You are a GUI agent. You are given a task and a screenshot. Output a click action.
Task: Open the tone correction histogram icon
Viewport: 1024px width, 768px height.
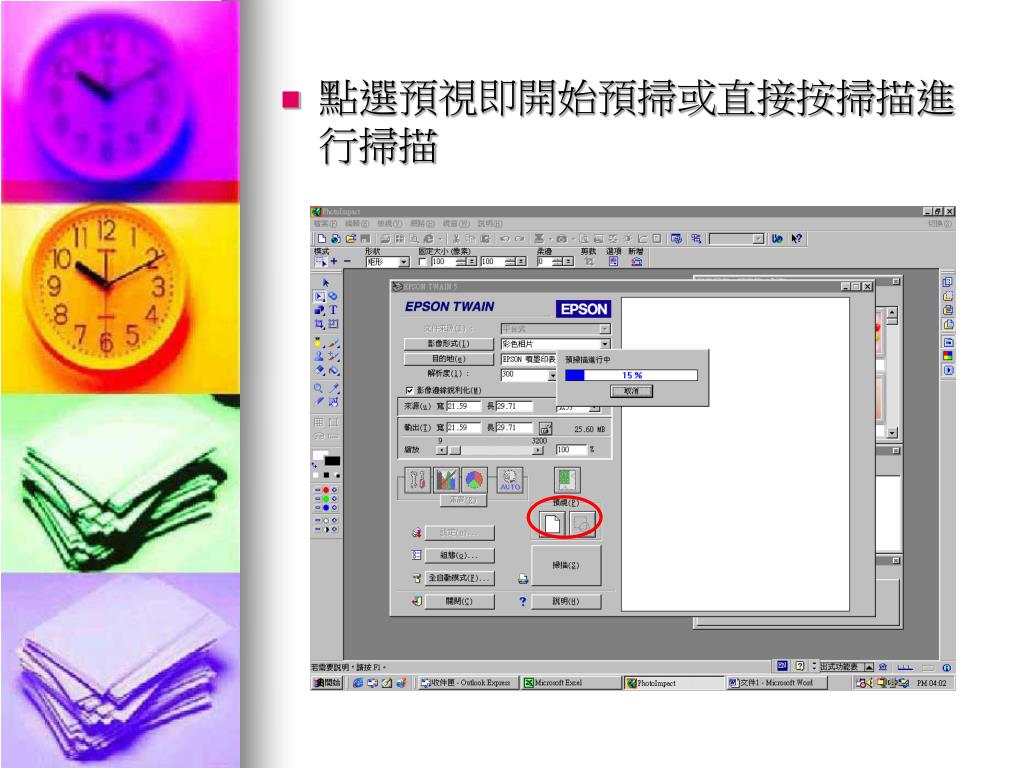click(446, 481)
